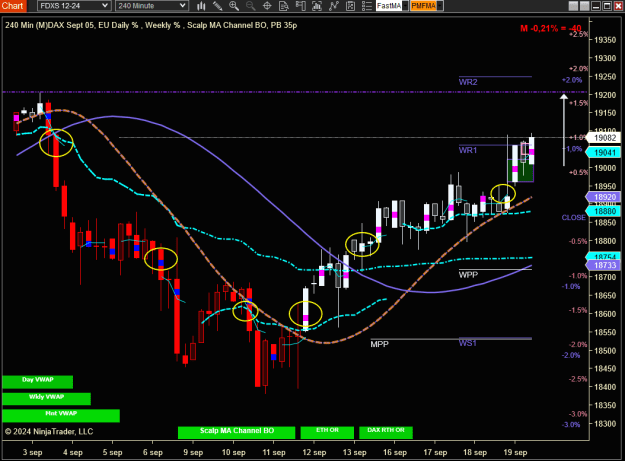Close the chart window
Image resolution: width=625 pixels, height=461 pixels.
coord(619,6)
